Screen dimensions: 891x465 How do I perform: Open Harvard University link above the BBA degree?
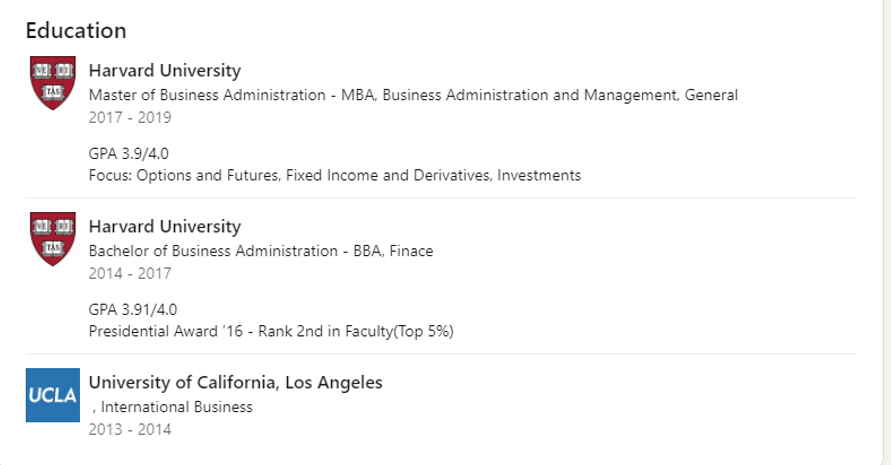click(165, 227)
